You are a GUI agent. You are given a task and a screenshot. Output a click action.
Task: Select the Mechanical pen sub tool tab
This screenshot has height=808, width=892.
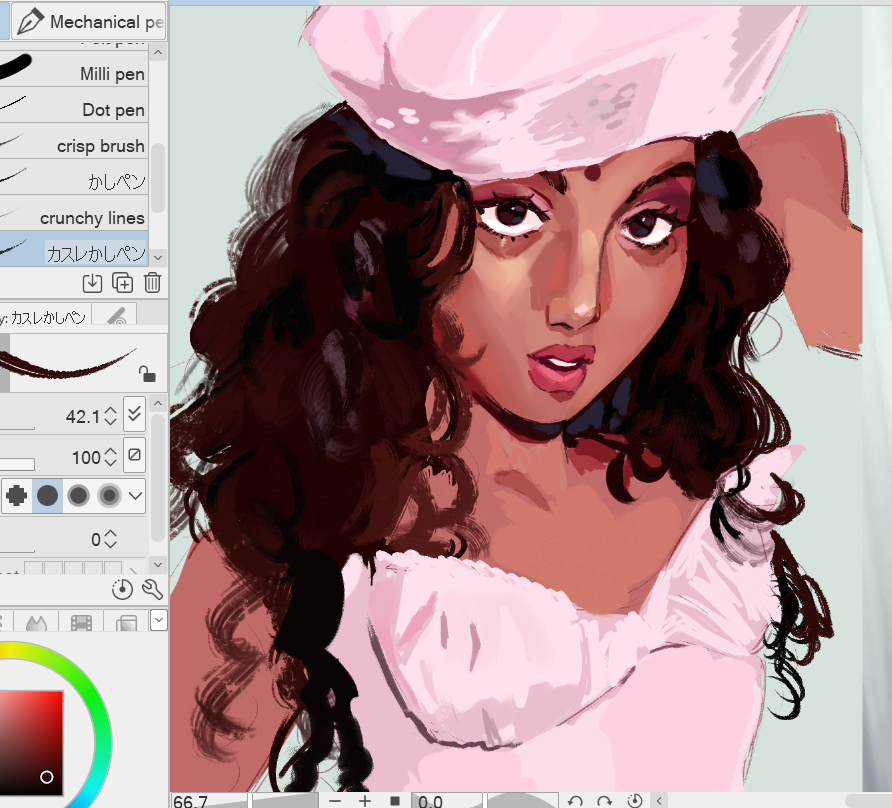[x=88, y=21]
